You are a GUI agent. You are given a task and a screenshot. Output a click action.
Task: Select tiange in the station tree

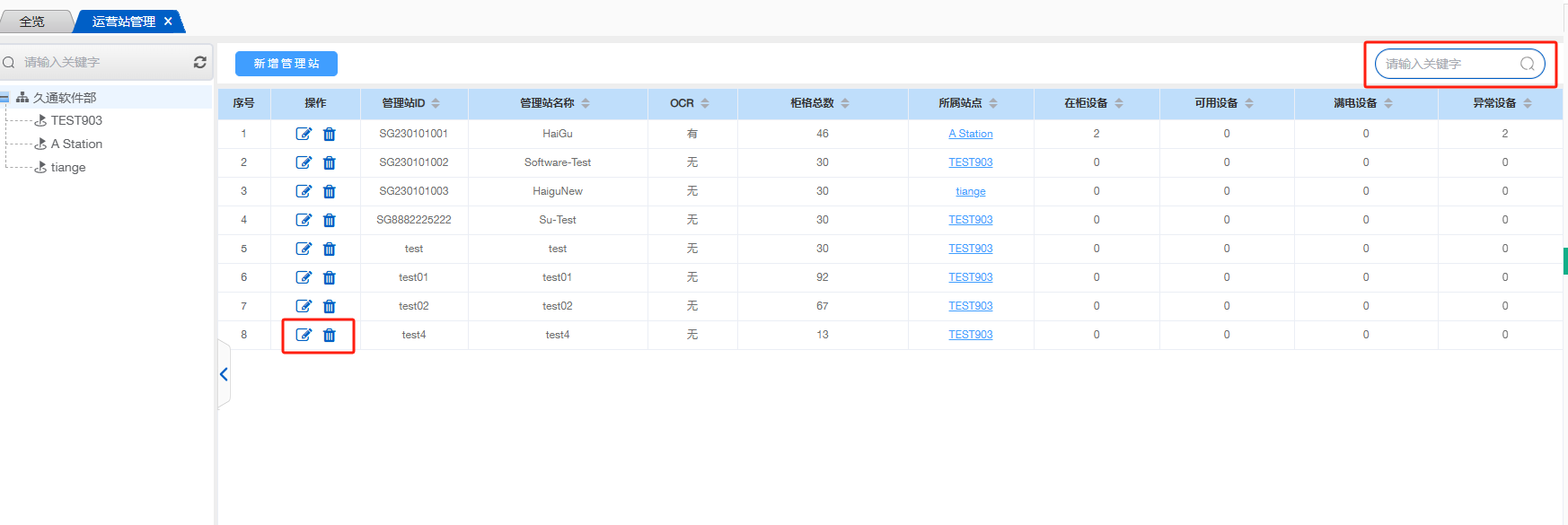coord(68,167)
